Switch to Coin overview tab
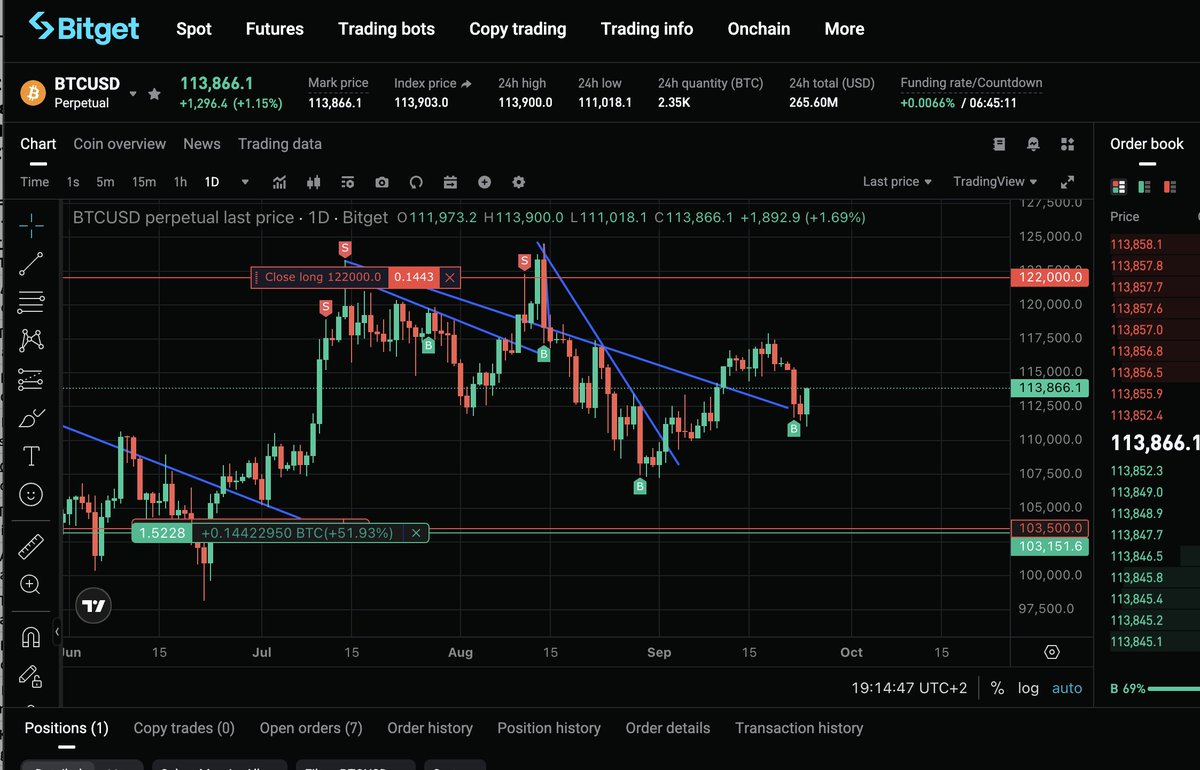 [119, 144]
